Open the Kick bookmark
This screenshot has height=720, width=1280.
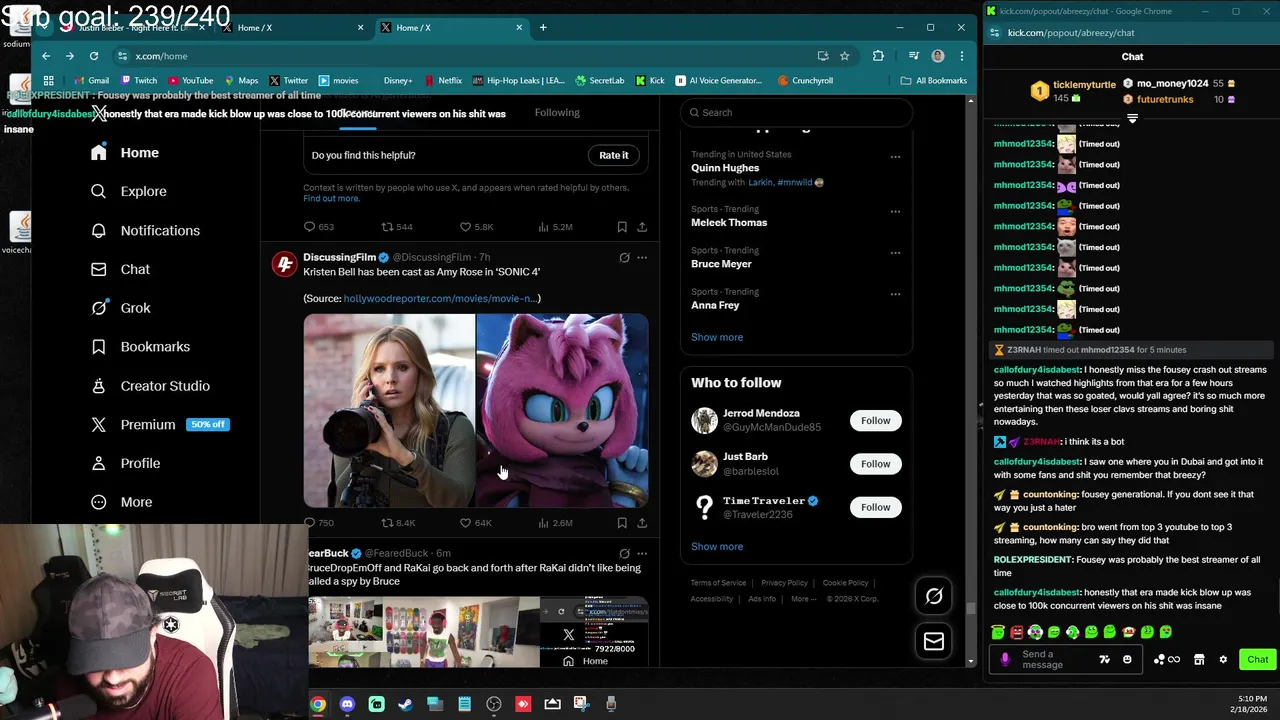[650, 80]
